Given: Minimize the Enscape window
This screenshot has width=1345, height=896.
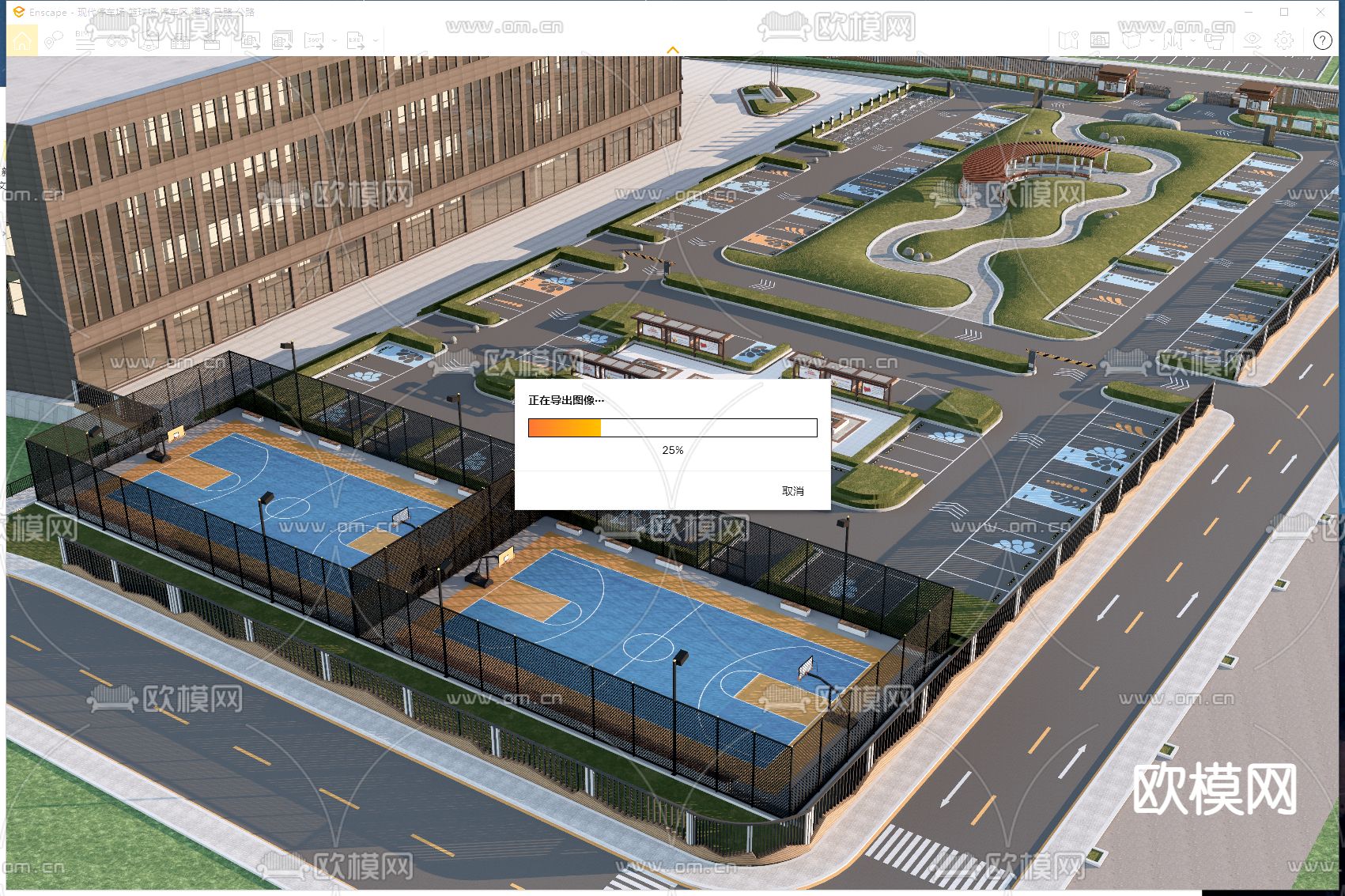Looking at the screenshot, I should tap(1250, 12).
